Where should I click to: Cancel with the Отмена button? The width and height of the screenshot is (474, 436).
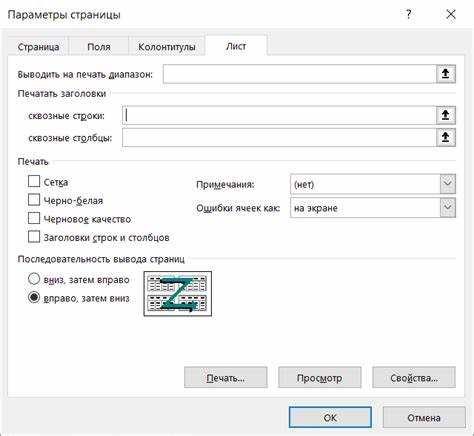tap(424, 417)
